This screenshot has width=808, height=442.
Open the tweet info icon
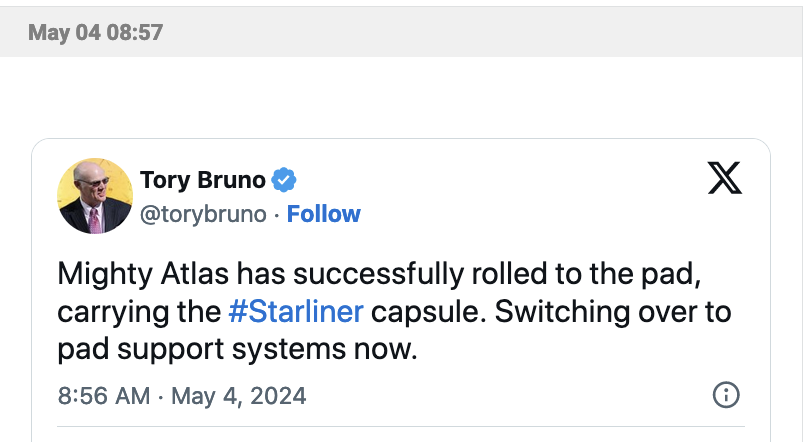[x=725, y=395]
